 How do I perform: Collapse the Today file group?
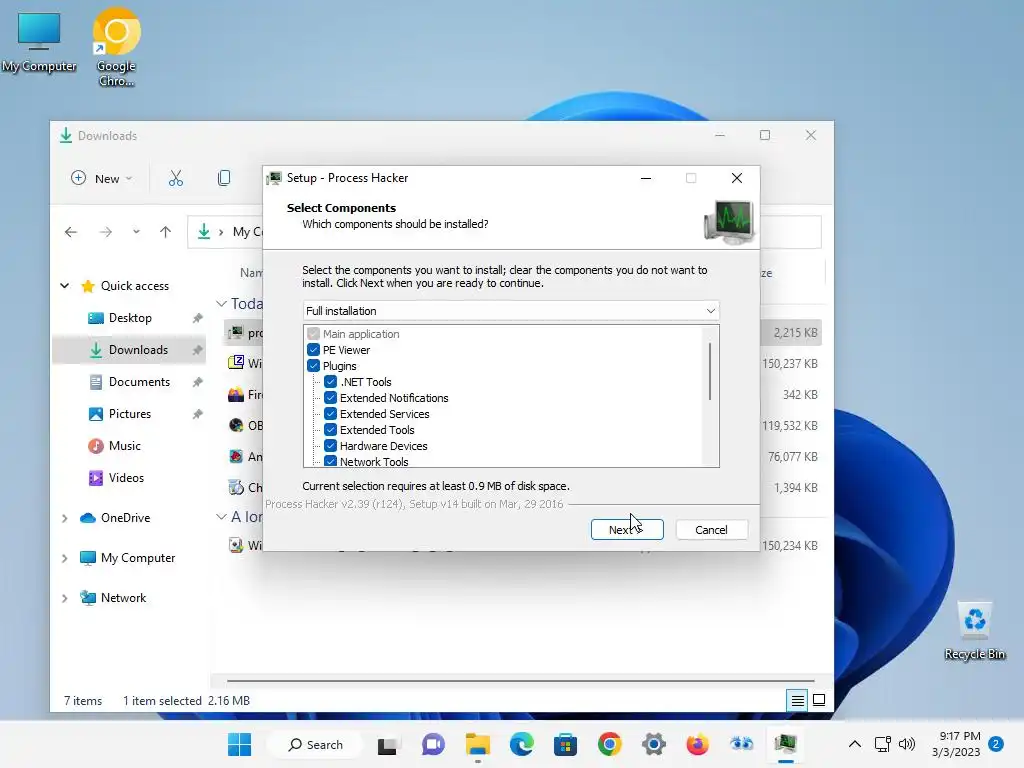point(221,304)
